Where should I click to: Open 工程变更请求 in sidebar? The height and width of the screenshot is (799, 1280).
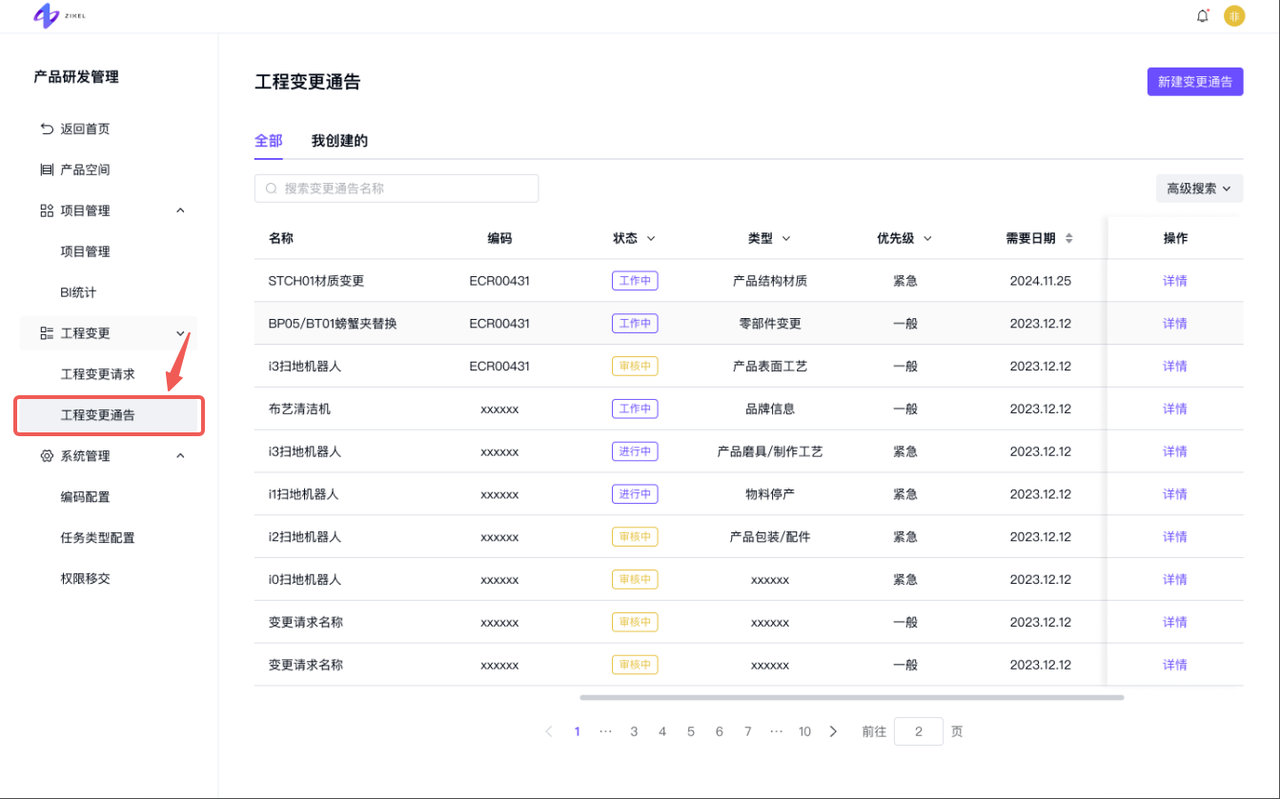[x=98, y=374]
